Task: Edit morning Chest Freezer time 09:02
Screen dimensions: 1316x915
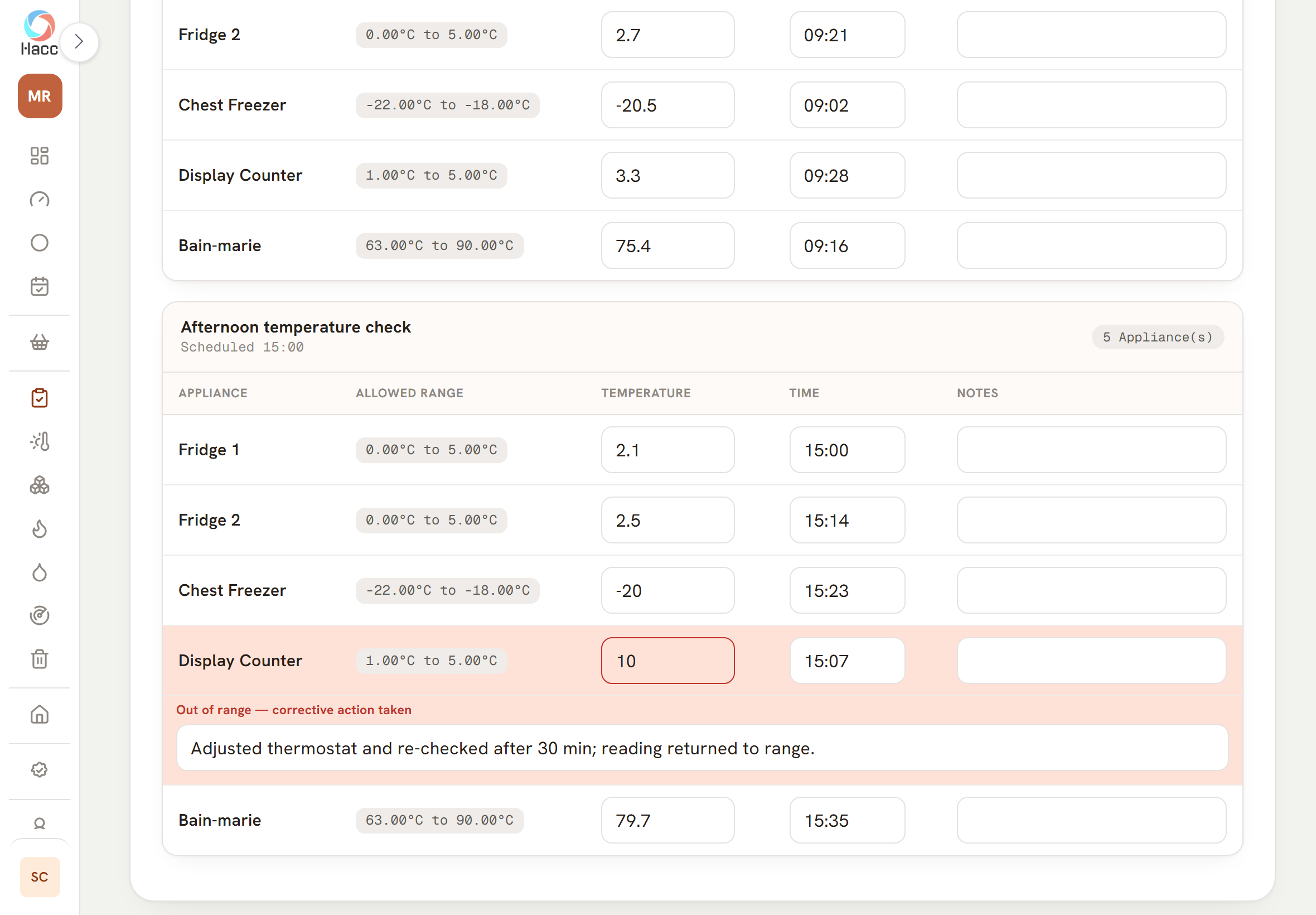Action: 847,105
